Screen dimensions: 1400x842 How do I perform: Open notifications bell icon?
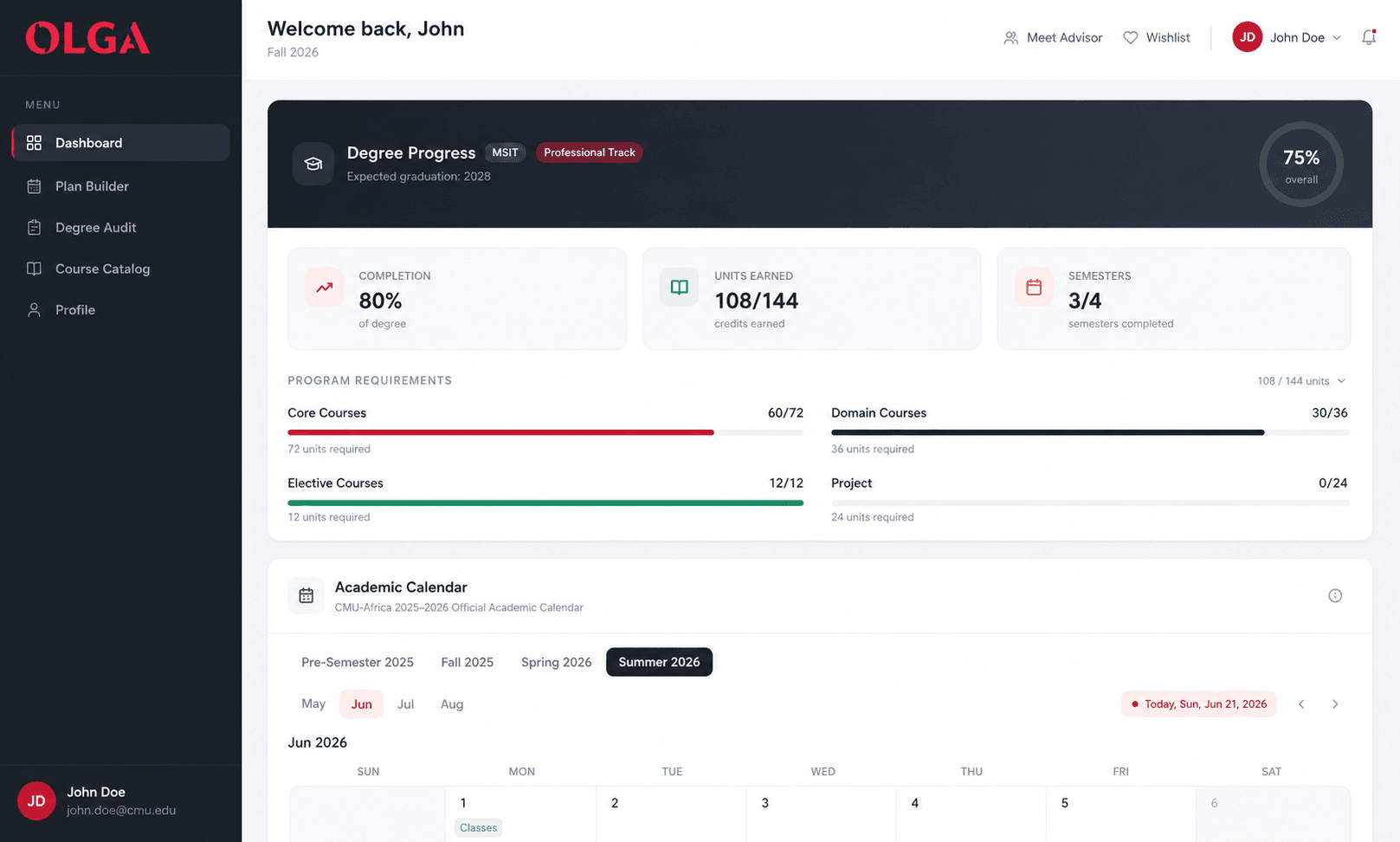(1369, 37)
